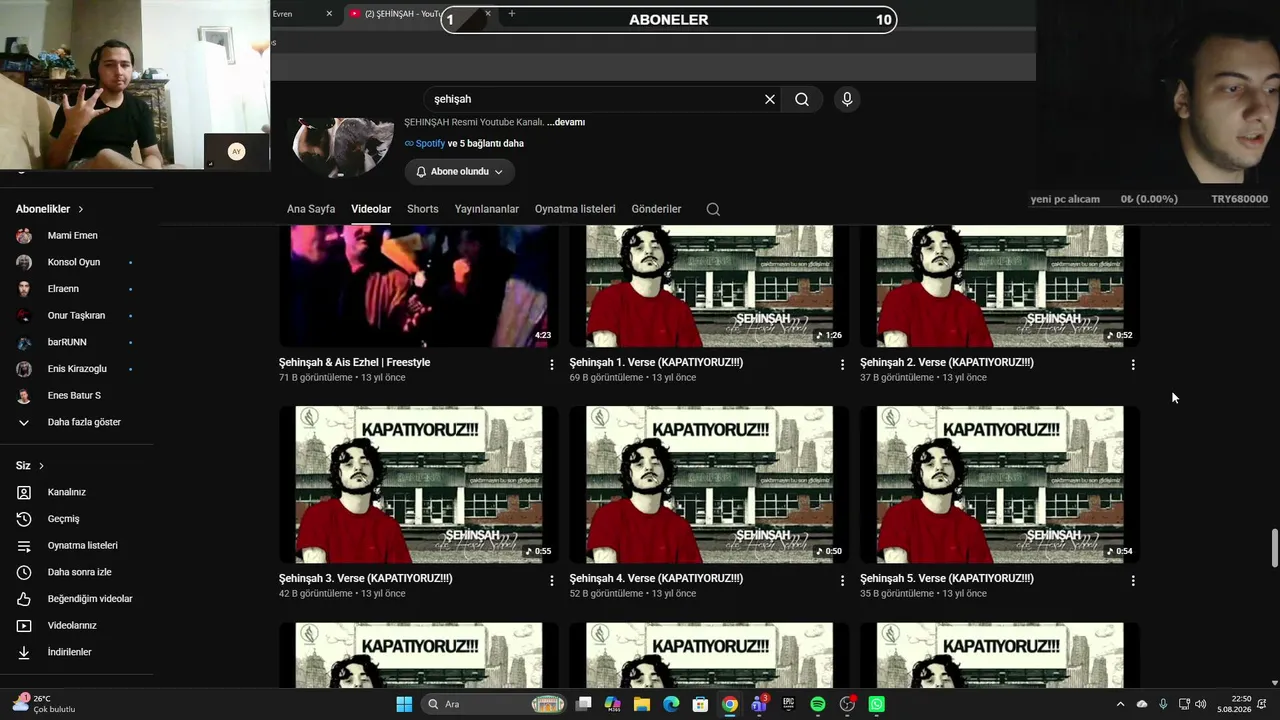Screen dimensions: 1280x720
Task: Open options menu for Şehinşah 4. Verse
Action: (x=842, y=581)
